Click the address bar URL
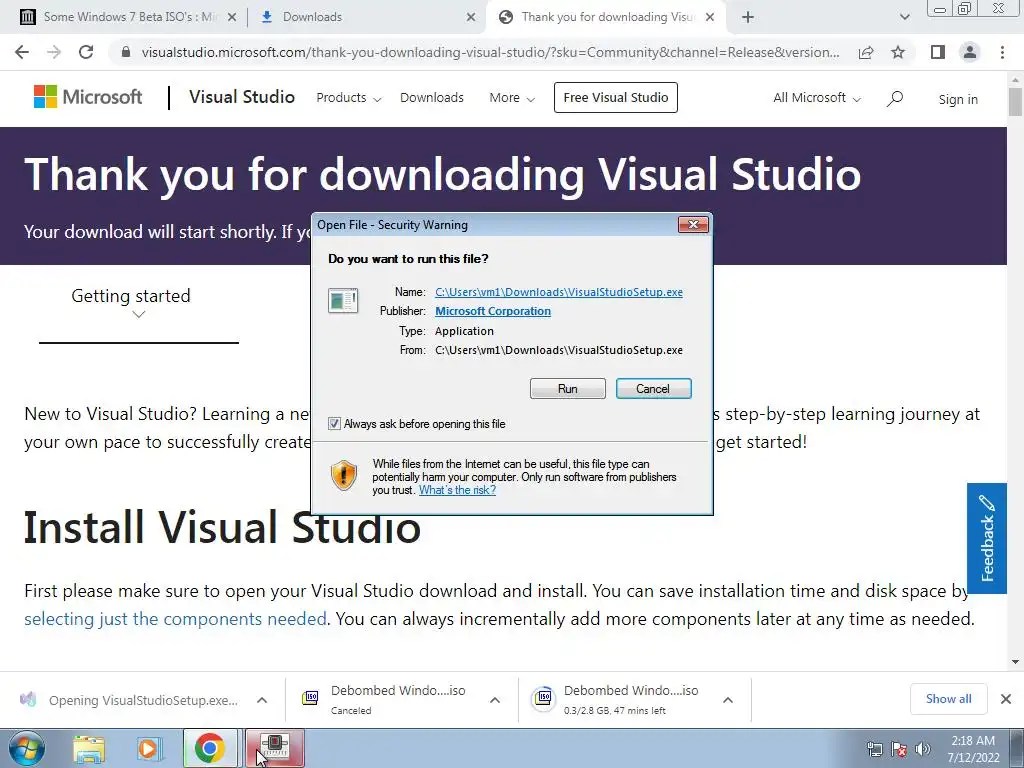 tap(490, 52)
